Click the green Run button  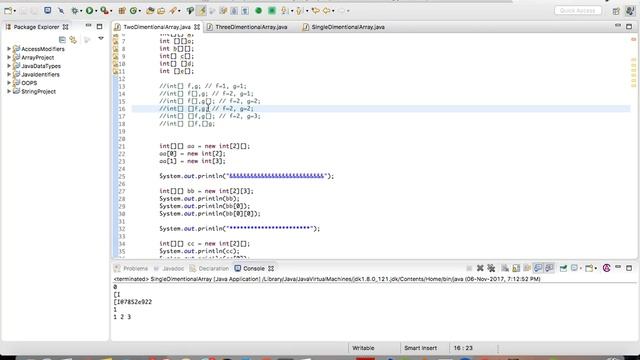[x=89, y=11]
